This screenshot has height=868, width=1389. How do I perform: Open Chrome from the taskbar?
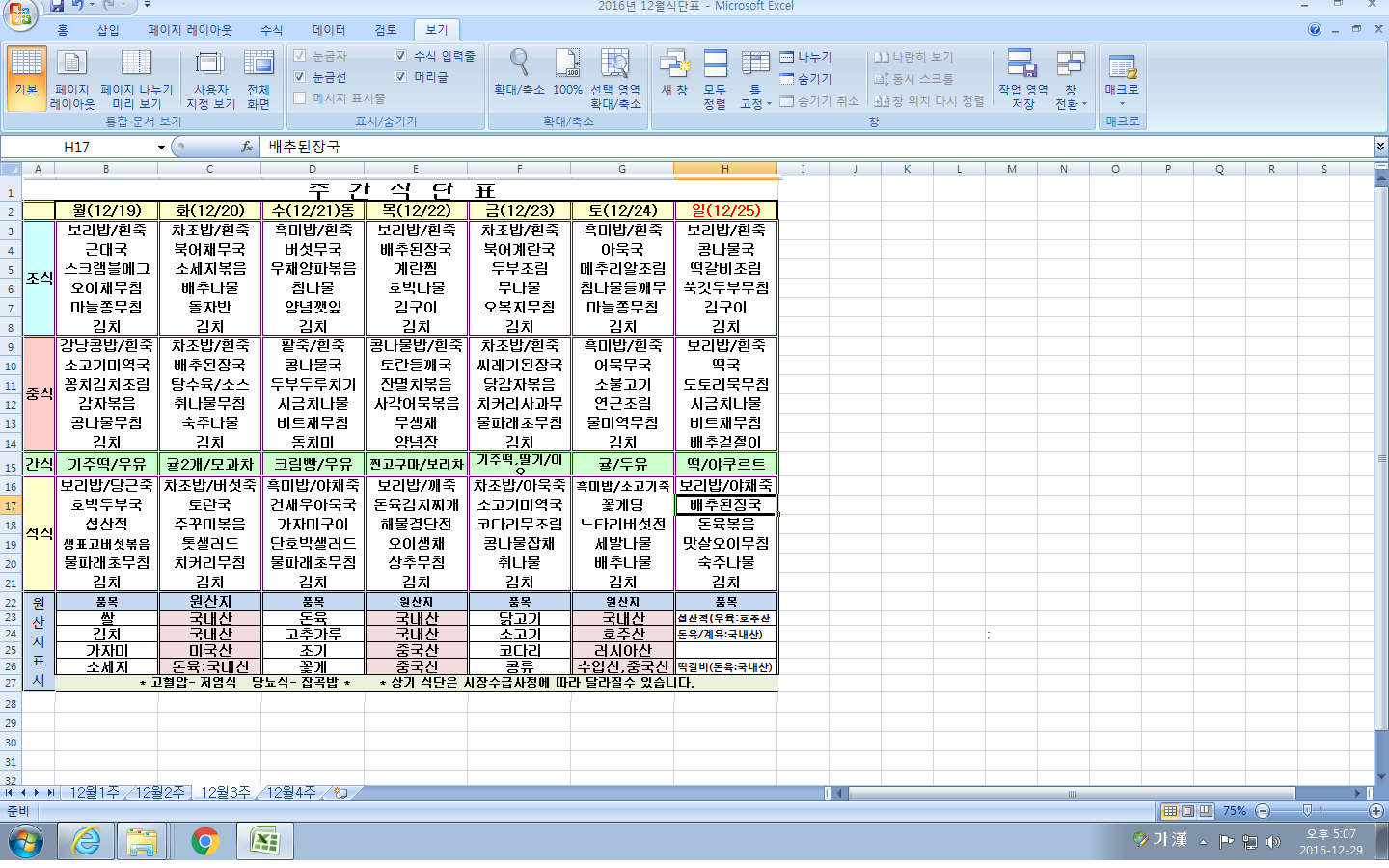click(204, 841)
